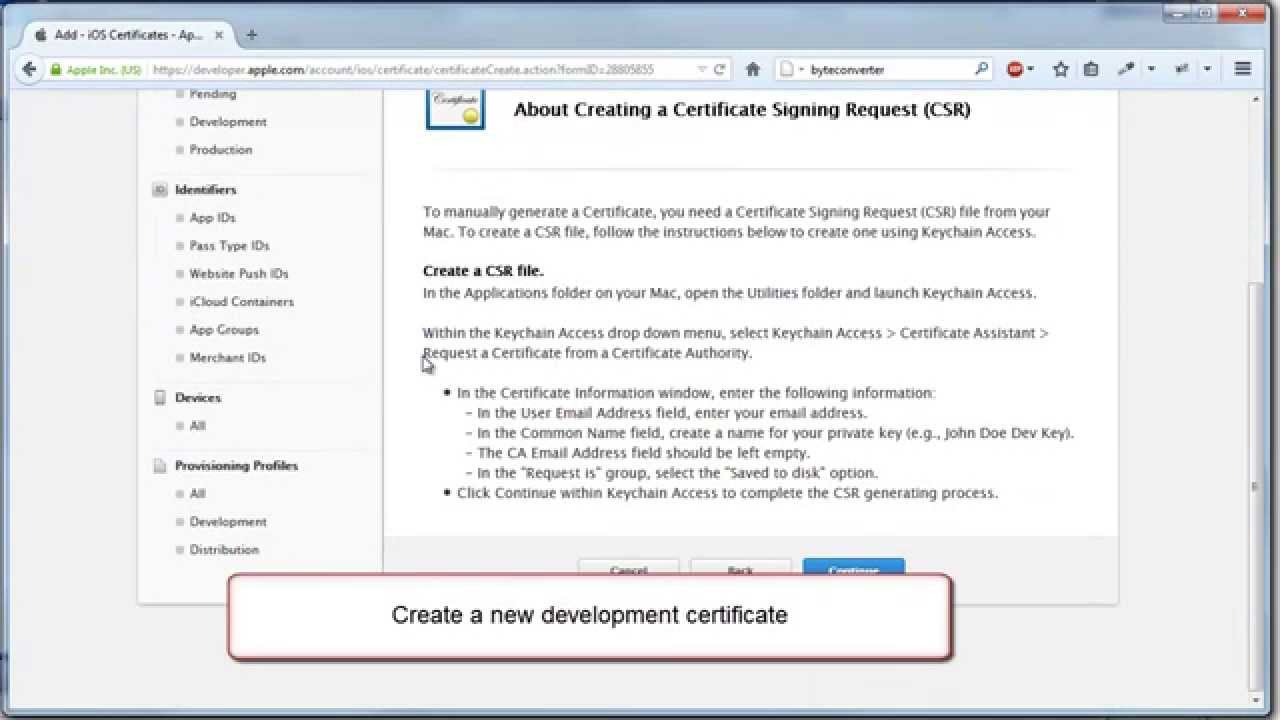Open the Firefox home page icon
The height and width of the screenshot is (720, 1280).
click(753, 69)
